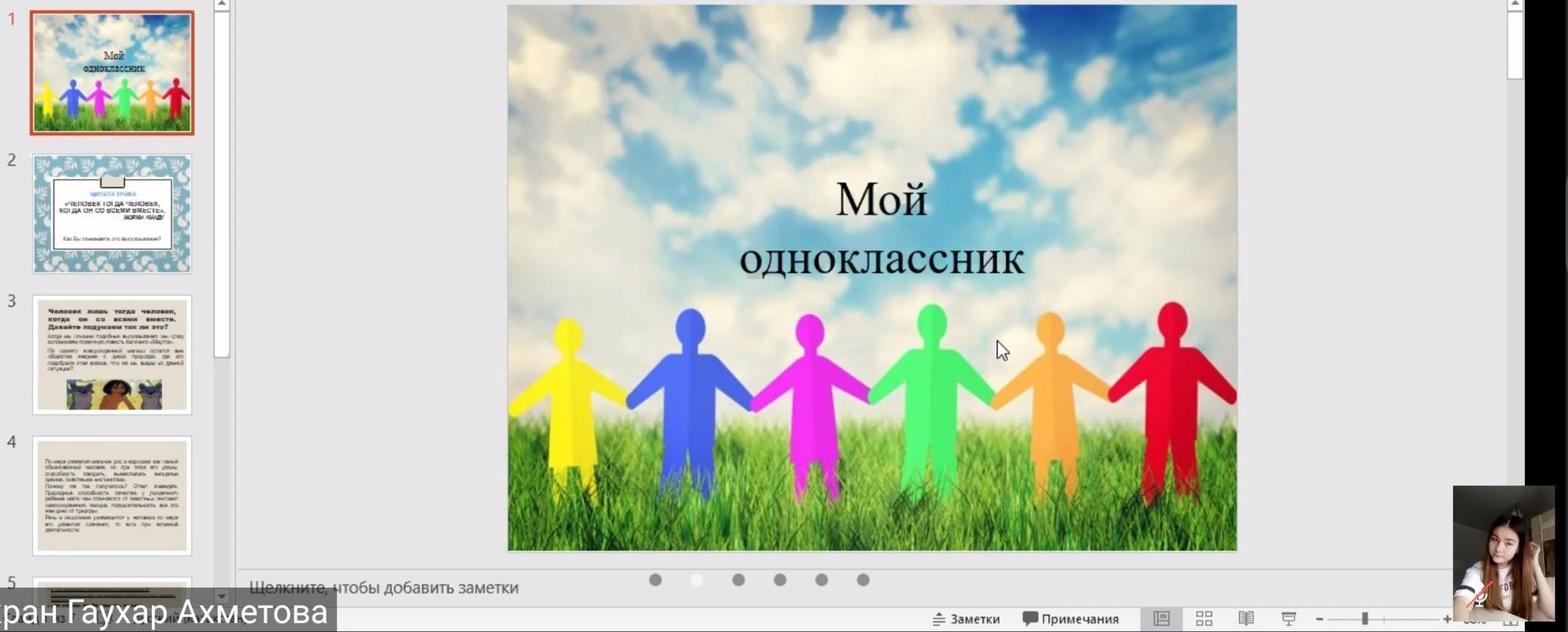Select slide 4 text thumbnail
Image resolution: width=1568 pixels, height=632 pixels.
pyautogui.click(x=112, y=495)
